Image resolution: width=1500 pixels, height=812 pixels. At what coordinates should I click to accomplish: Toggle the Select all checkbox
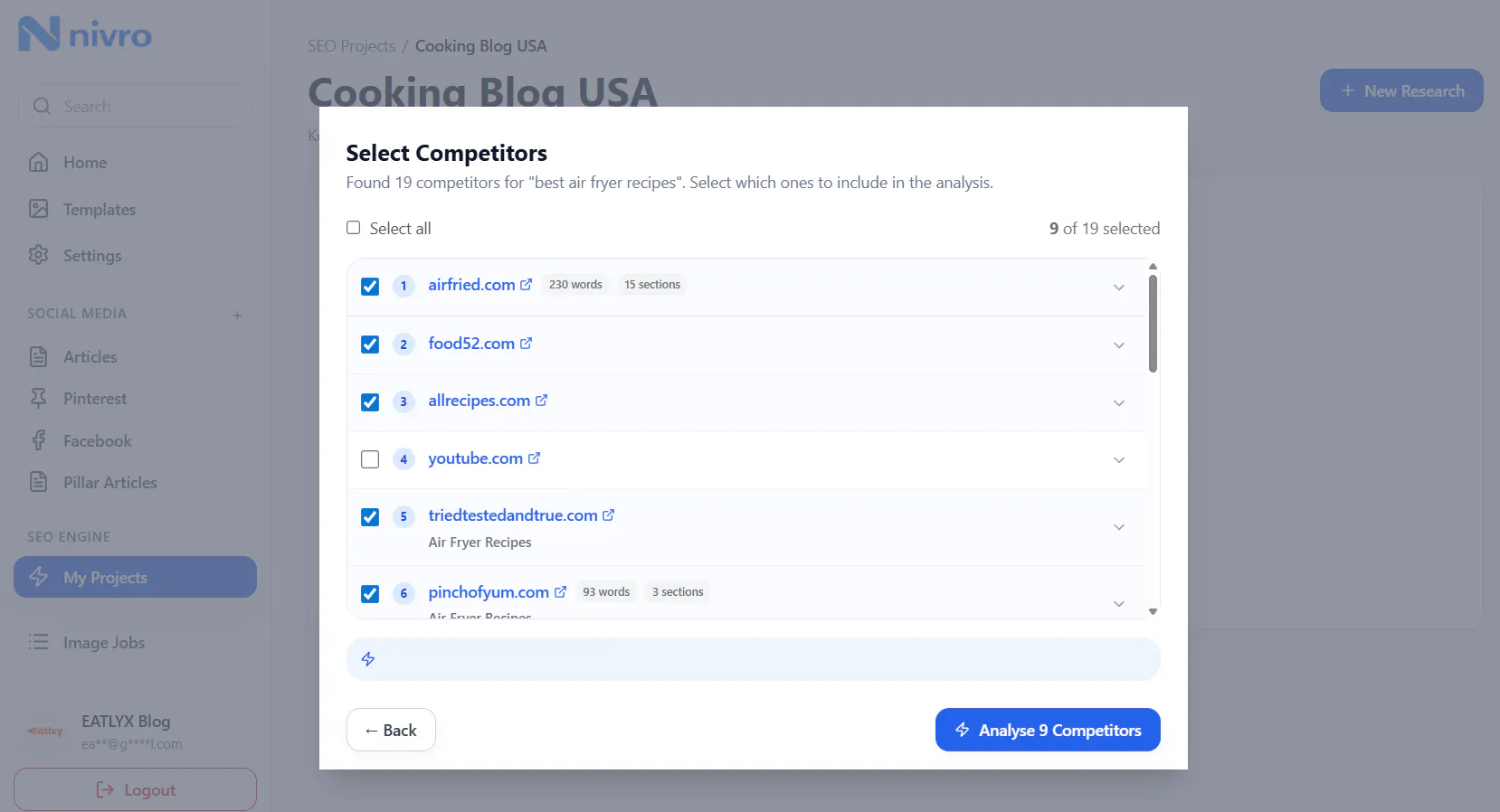[354, 228]
